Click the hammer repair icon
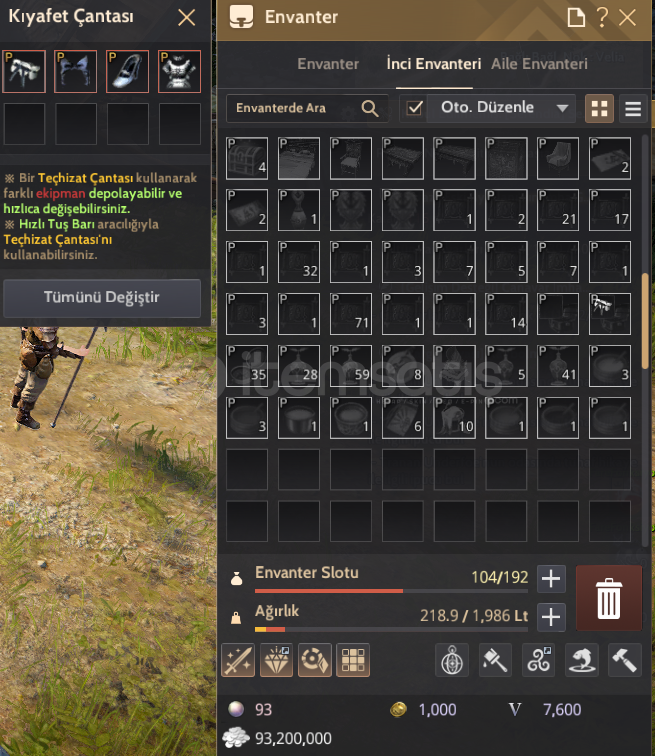This screenshot has width=655, height=756. point(625,660)
